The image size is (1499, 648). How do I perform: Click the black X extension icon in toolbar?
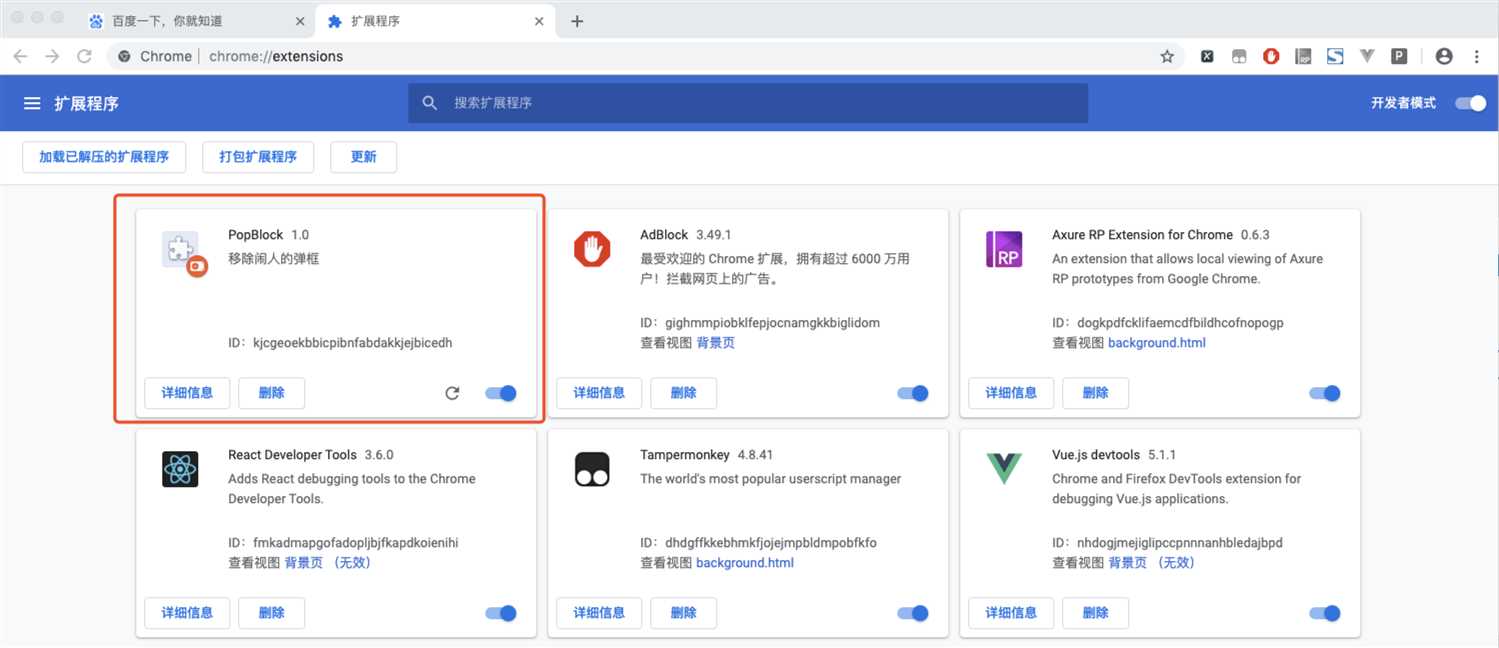click(x=1207, y=57)
